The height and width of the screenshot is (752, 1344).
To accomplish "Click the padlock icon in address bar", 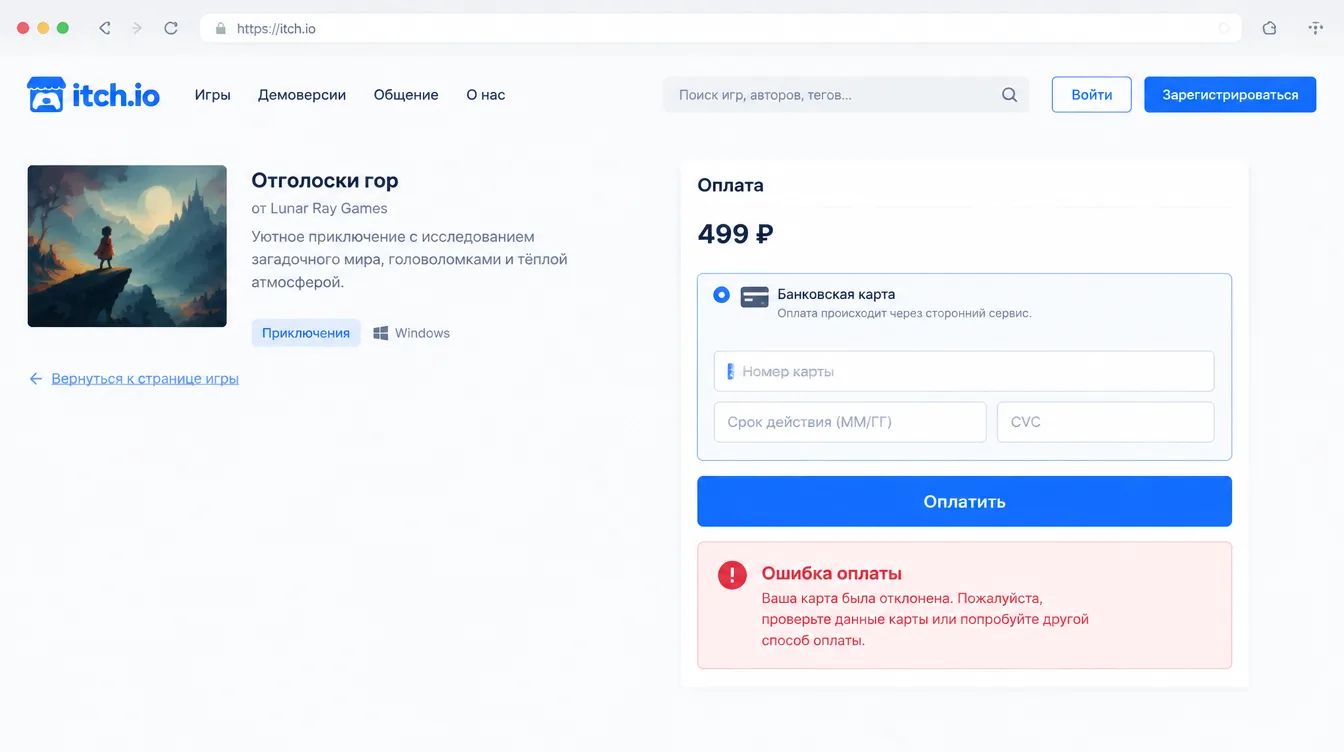I will tap(221, 28).
